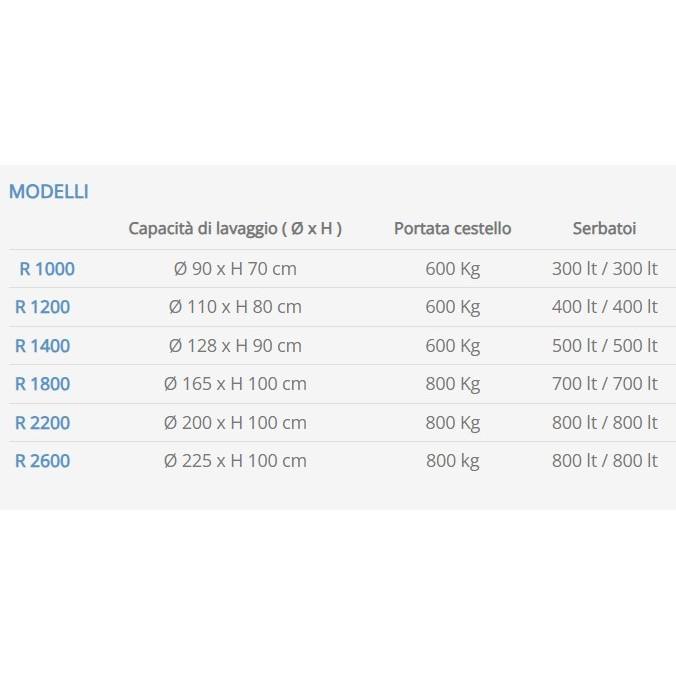Click the Capacità di lavaggio column header
The height and width of the screenshot is (676, 676).
[x=235, y=228]
